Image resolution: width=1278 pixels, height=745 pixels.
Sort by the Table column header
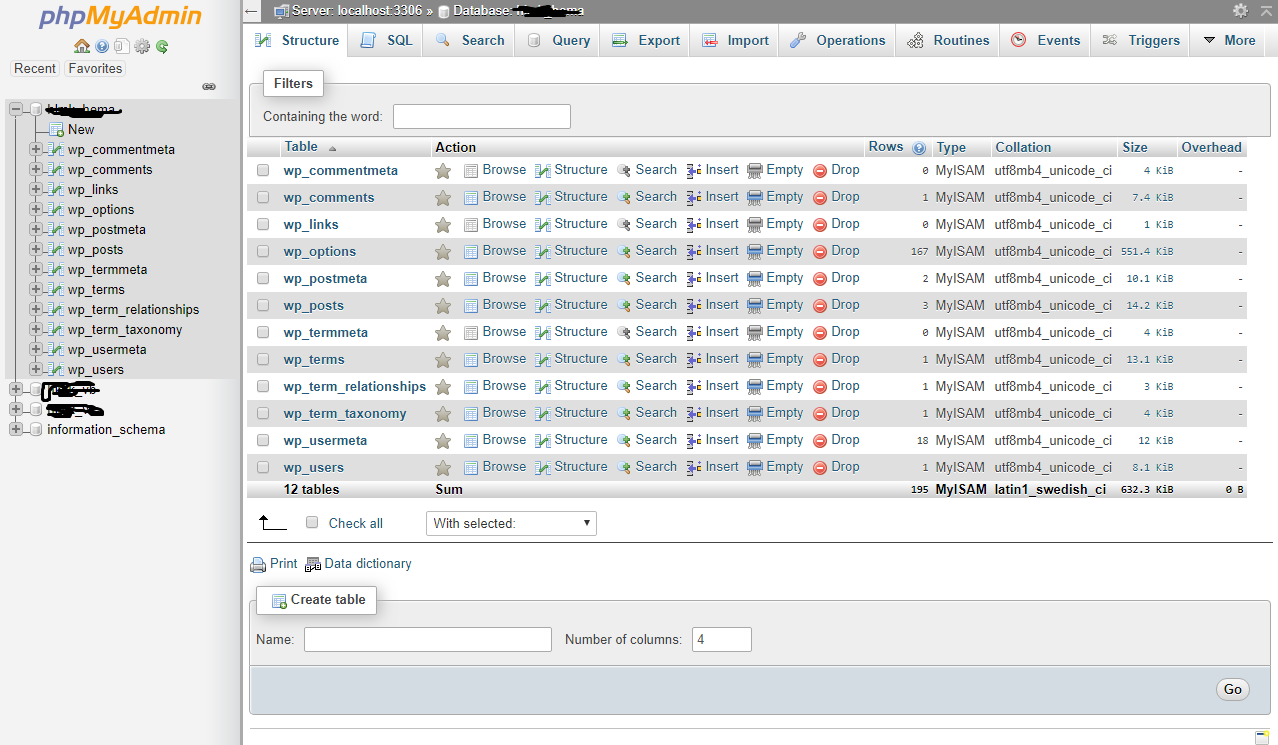tap(301, 147)
